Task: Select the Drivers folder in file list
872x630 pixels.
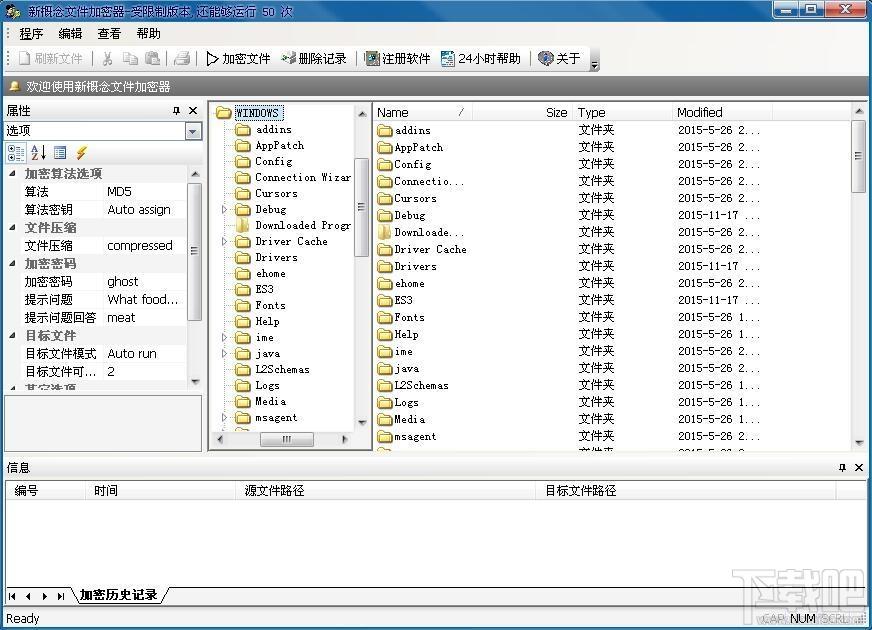Action: (x=415, y=266)
